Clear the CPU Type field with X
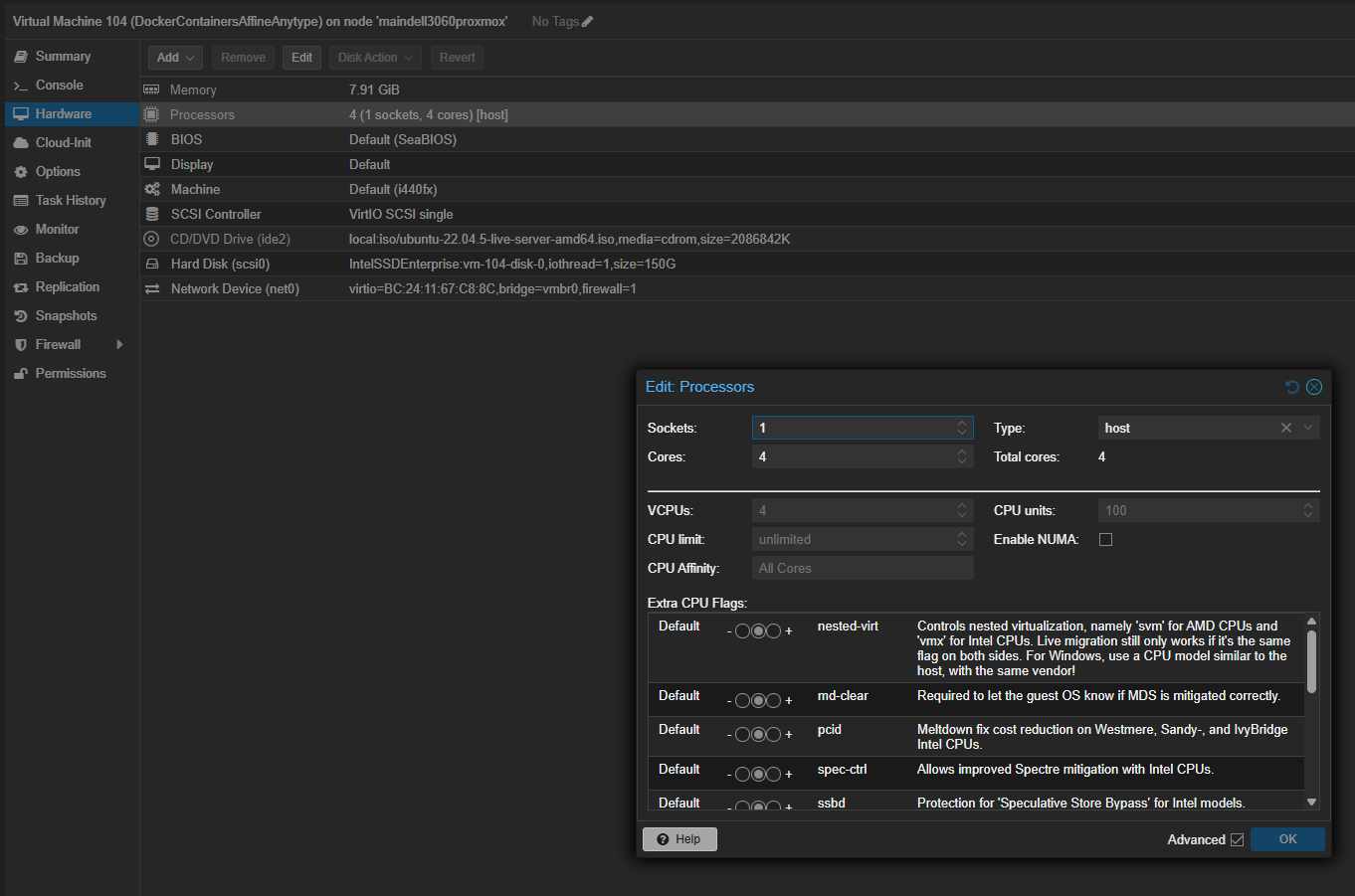 coord(1285,429)
